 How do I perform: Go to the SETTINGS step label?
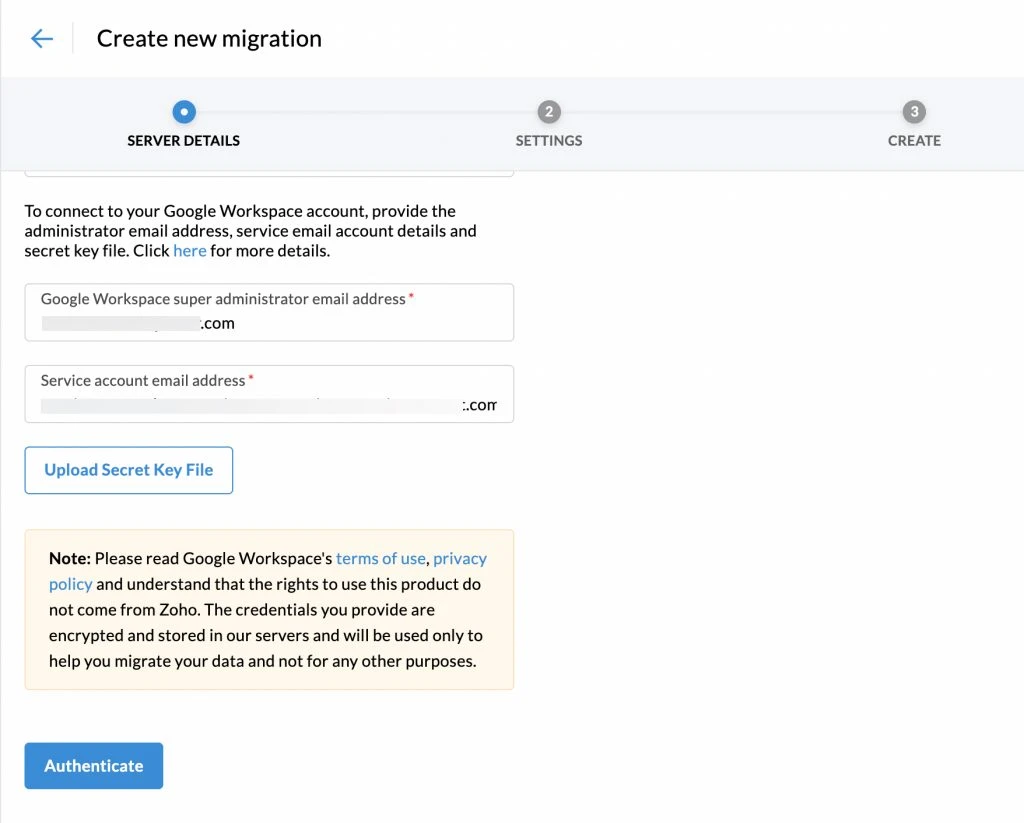(548, 141)
